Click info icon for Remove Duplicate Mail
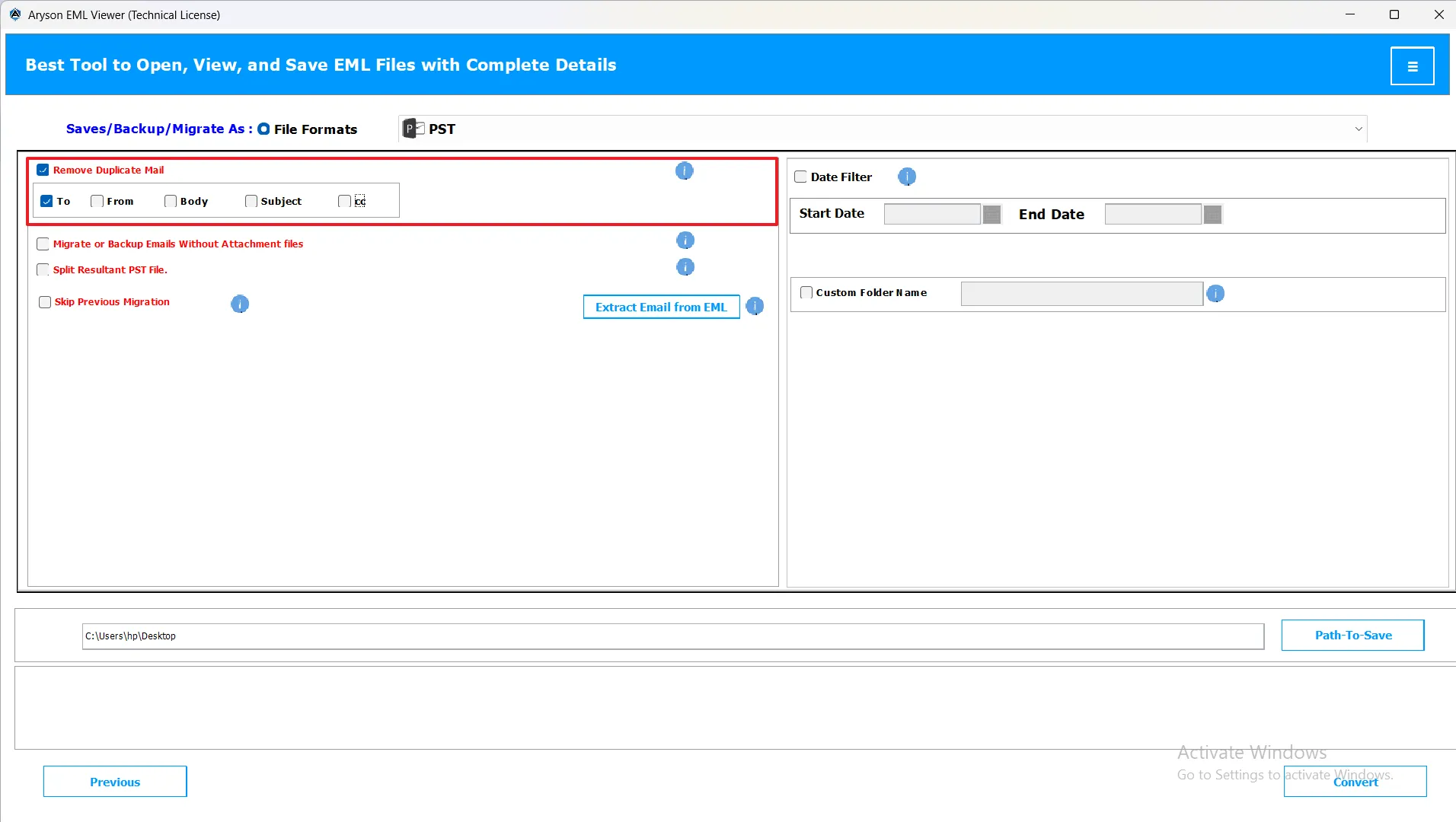The image size is (1456, 822). tap(684, 171)
